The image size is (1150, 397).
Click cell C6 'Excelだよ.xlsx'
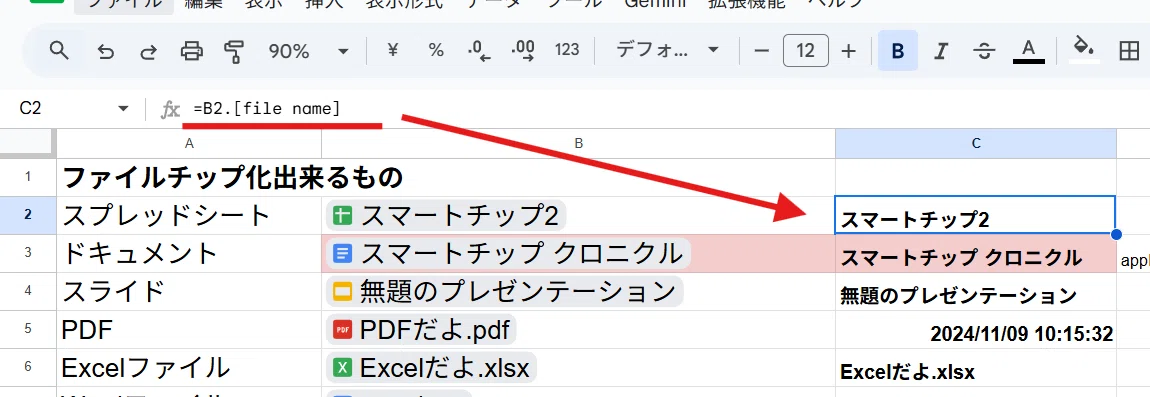(x=976, y=367)
